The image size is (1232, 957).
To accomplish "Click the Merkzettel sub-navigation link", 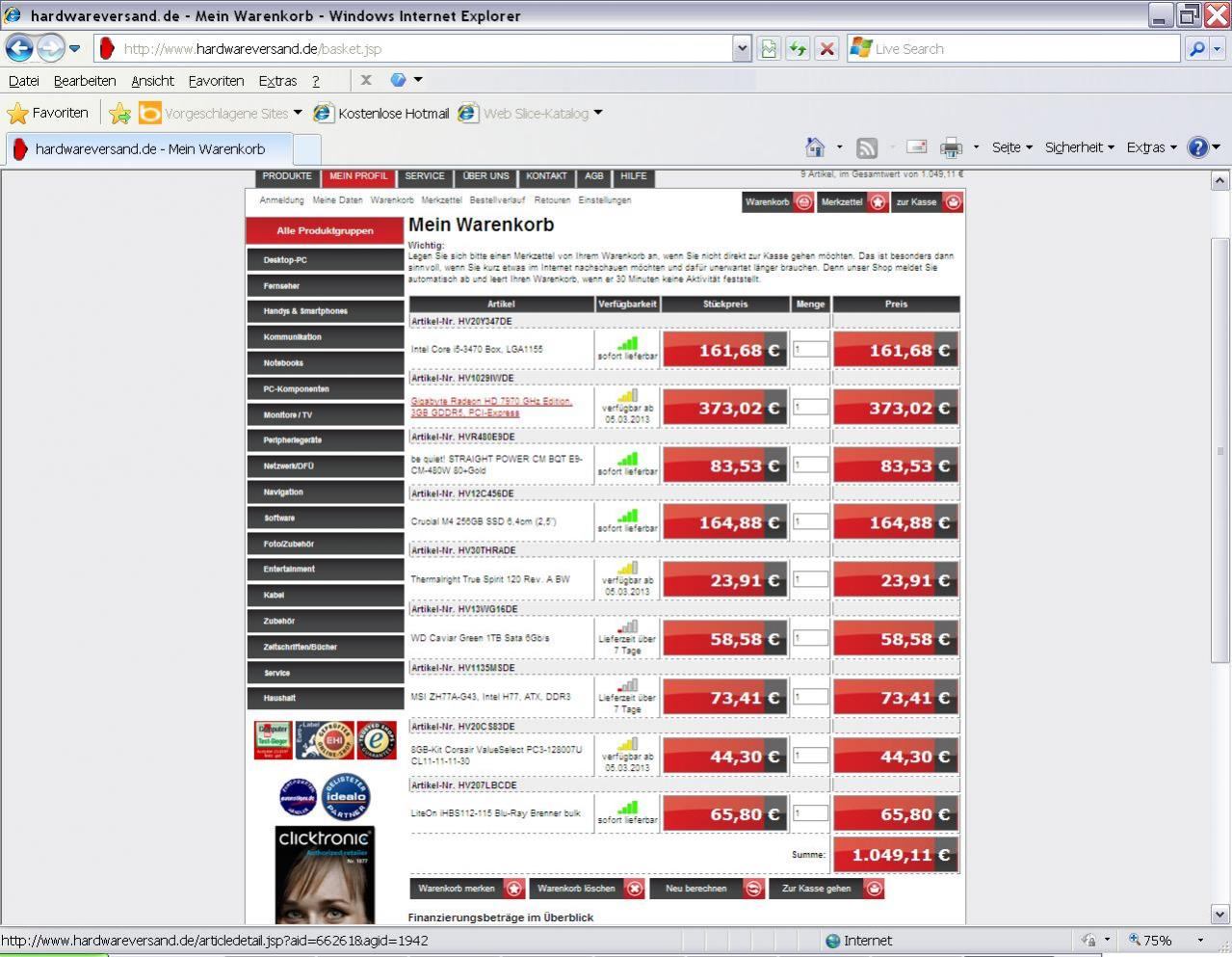I will (x=441, y=200).
